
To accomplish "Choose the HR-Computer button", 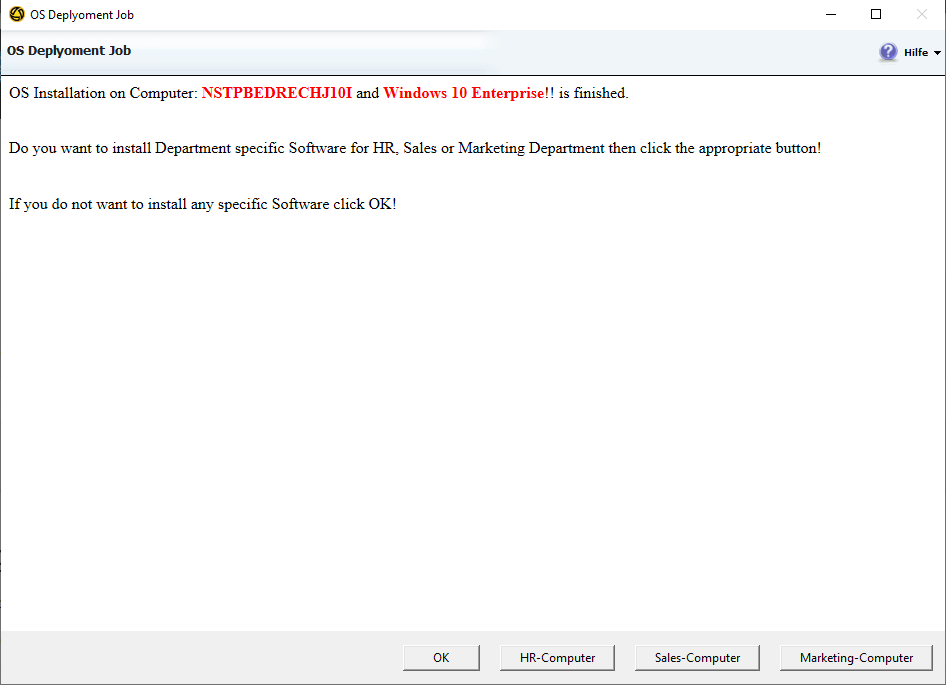I will pyautogui.click(x=557, y=658).
